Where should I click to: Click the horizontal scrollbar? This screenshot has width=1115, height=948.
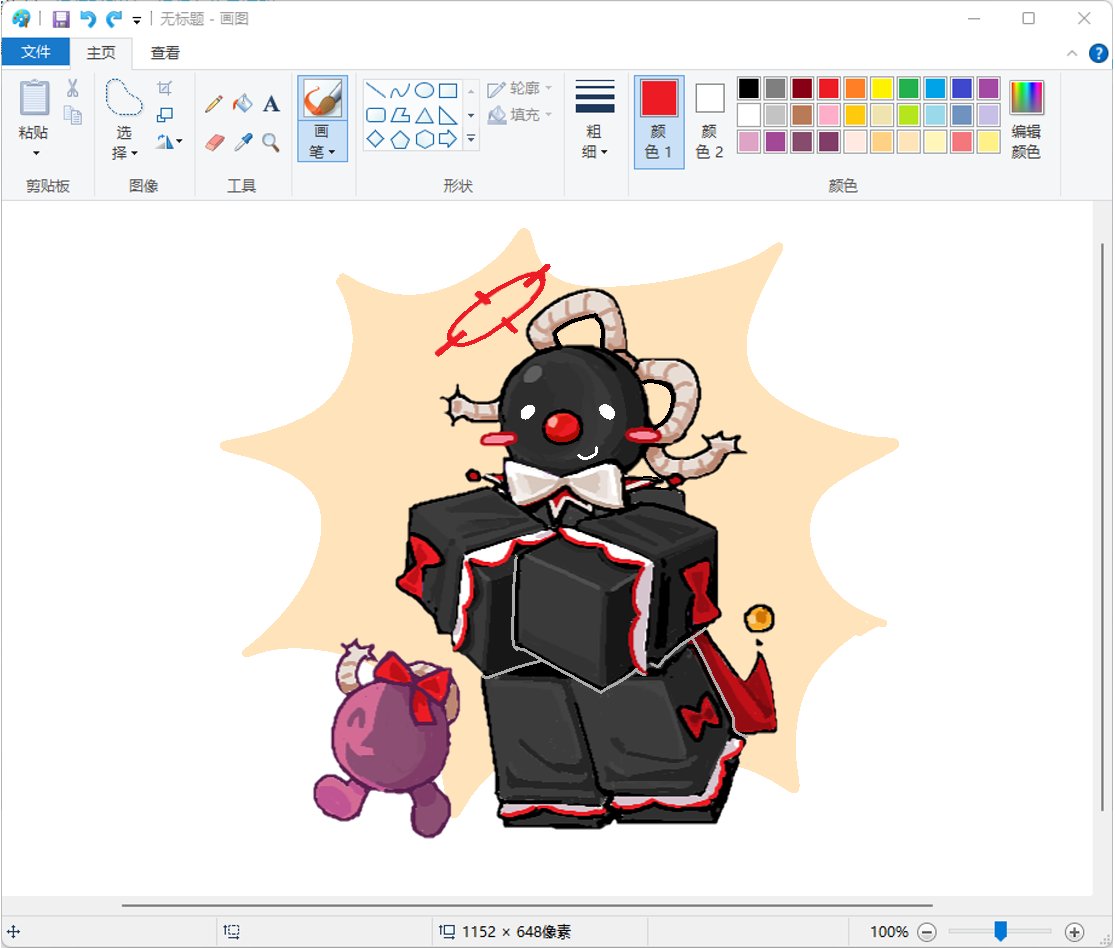(x=527, y=905)
